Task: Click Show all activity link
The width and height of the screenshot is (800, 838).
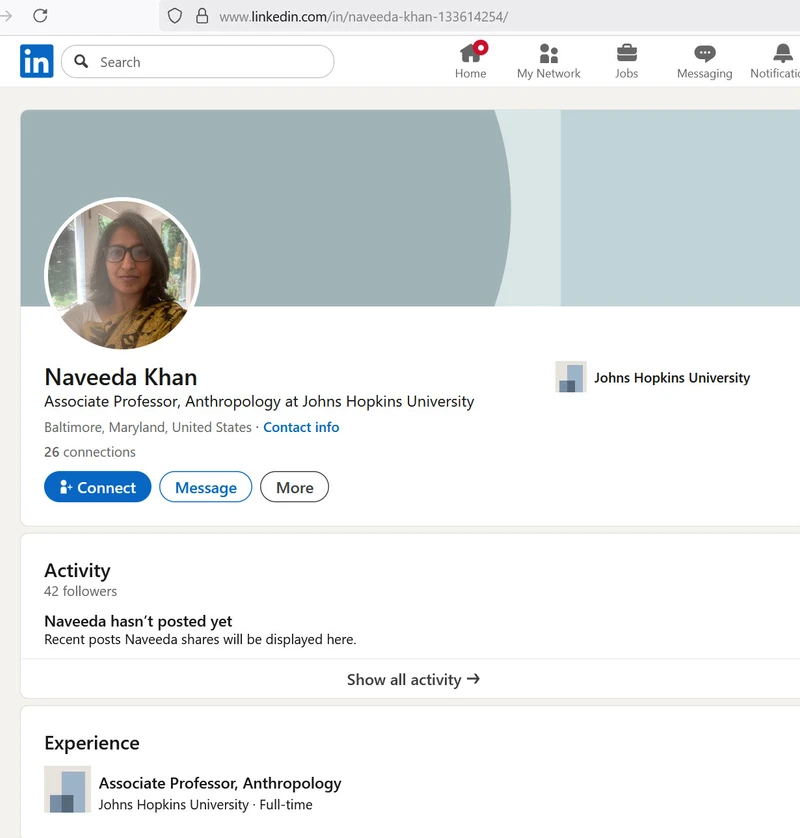Action: (x=413, y=679)
